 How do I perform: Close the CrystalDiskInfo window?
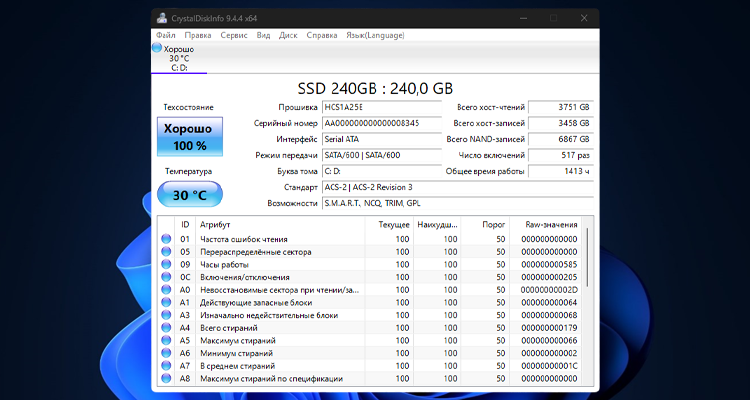click(x=584, y=18)
